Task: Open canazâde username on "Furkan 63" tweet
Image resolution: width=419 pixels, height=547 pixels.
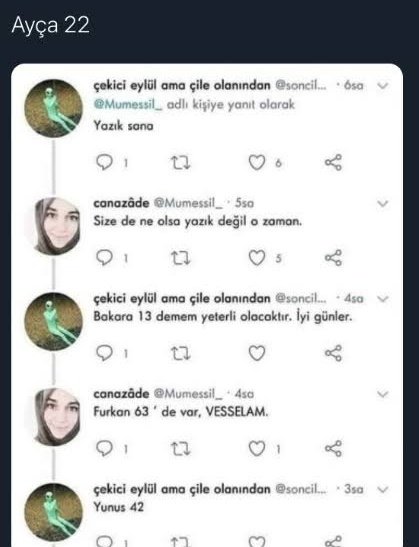Action: (x=121, y=394)
